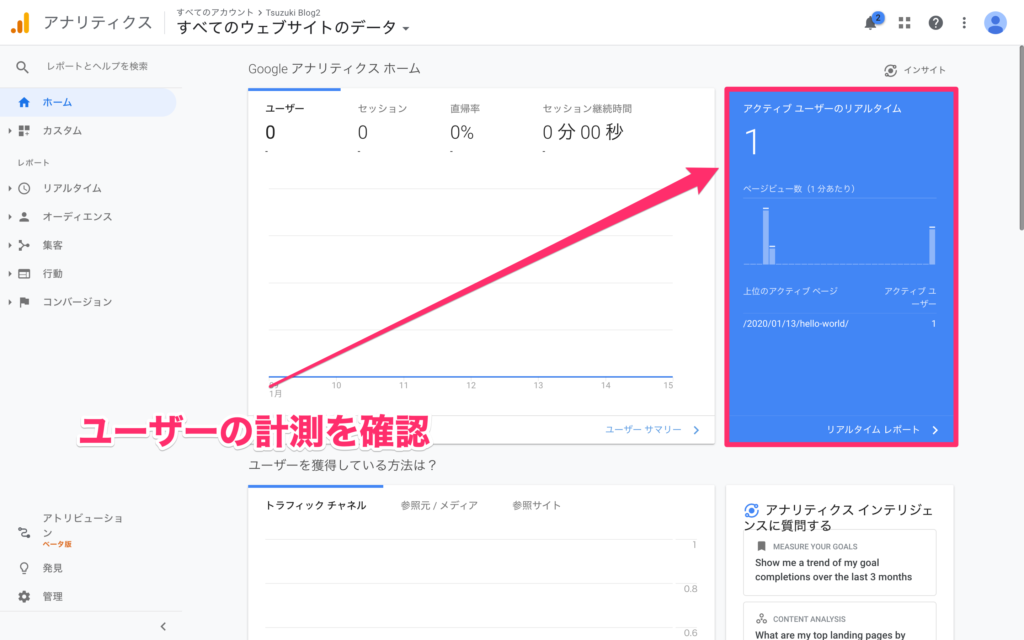Click the インサイト button label
The image size is (1024, 640).
925,70
